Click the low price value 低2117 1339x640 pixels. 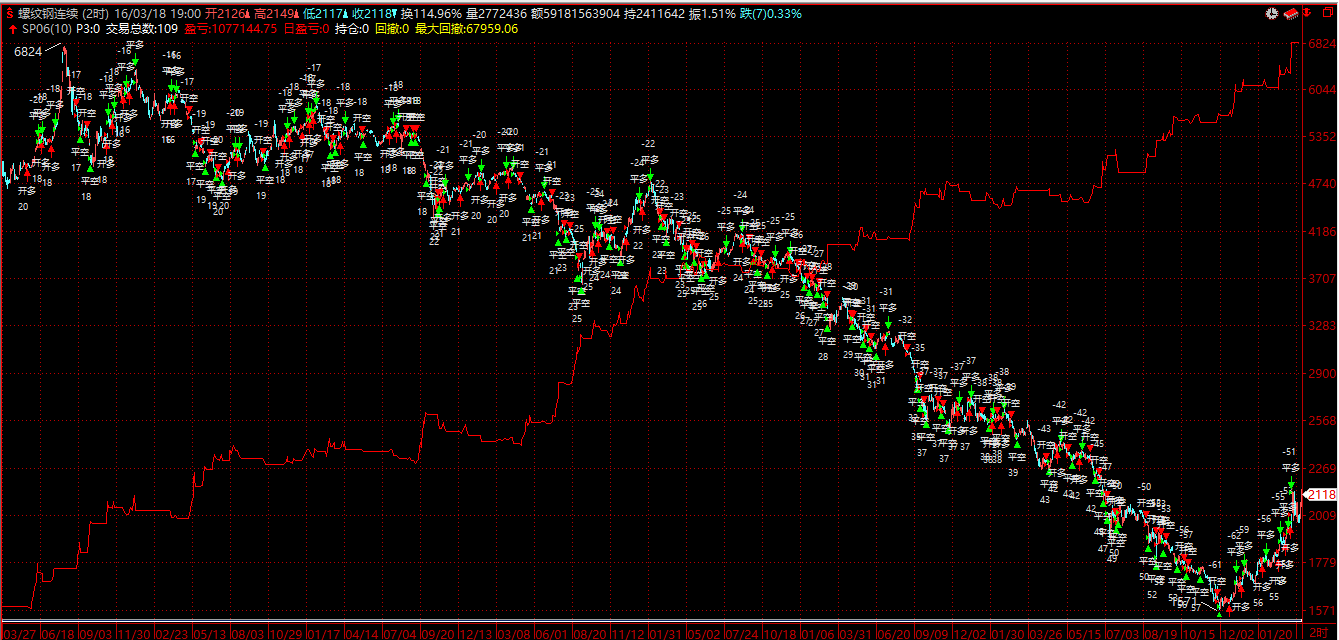point(321,14)
